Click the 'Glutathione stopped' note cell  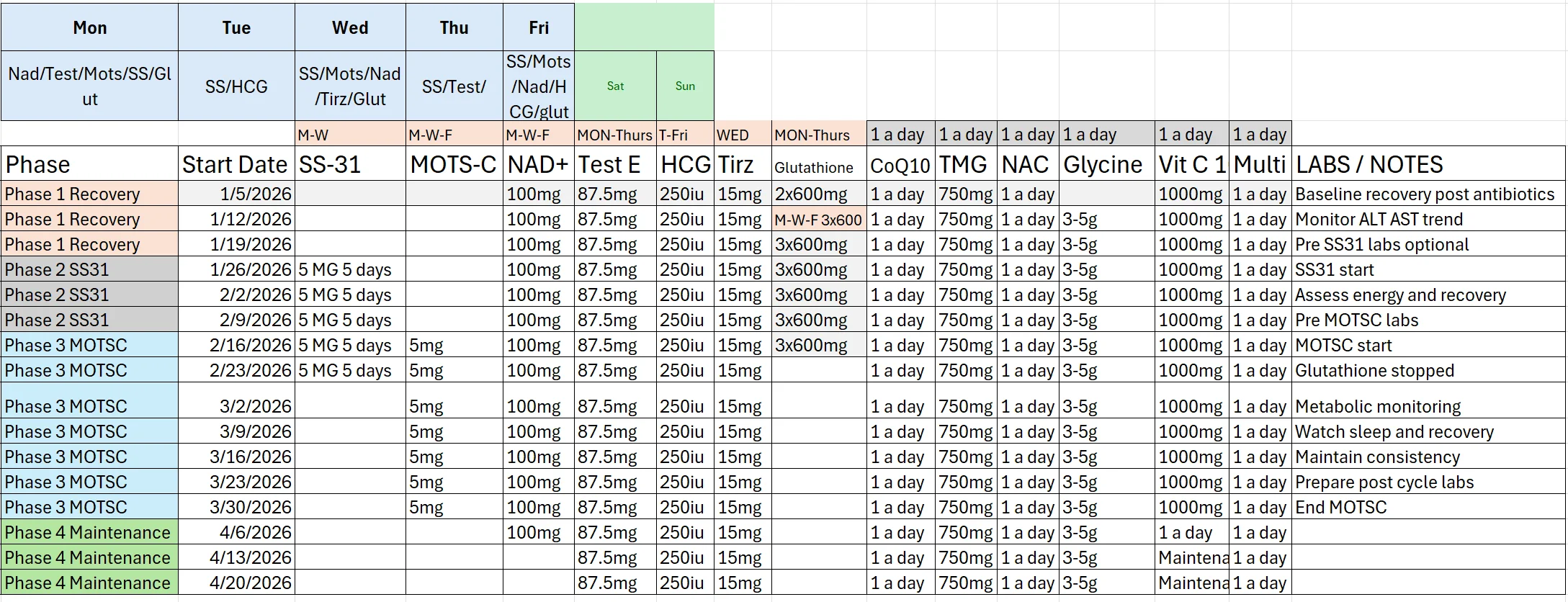pyautogui.click(x=1428, y=370)
